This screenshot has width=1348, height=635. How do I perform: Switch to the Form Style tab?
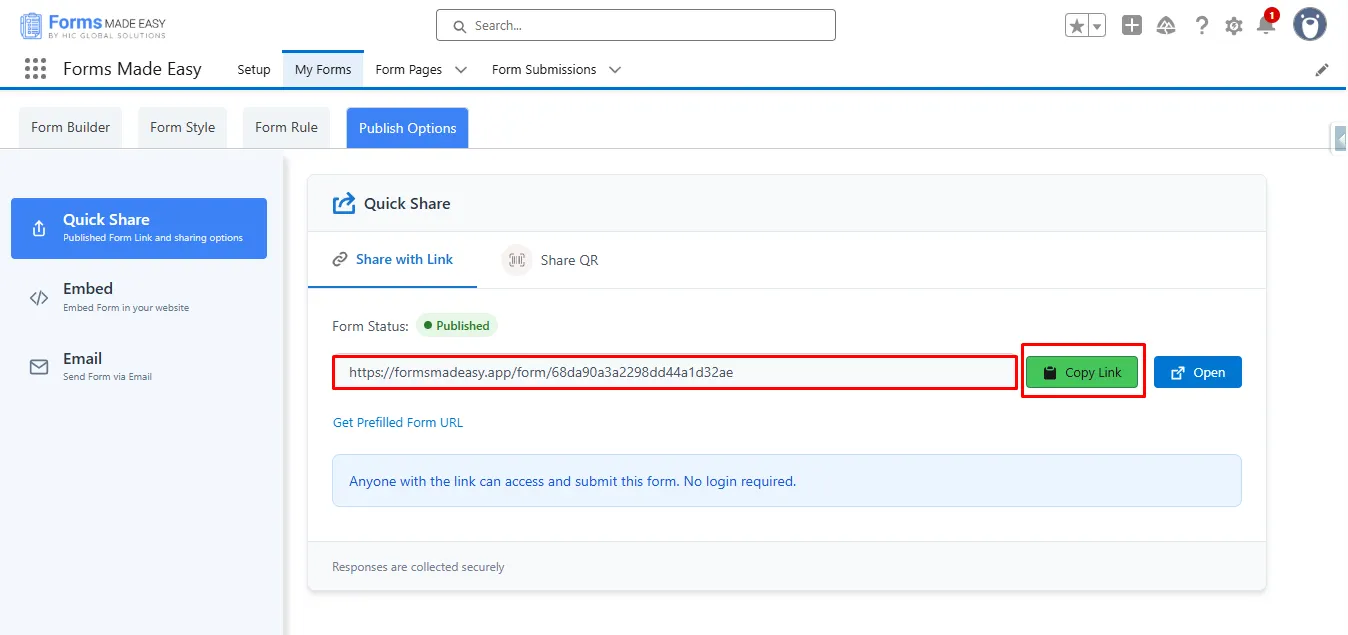coord(183,127)
